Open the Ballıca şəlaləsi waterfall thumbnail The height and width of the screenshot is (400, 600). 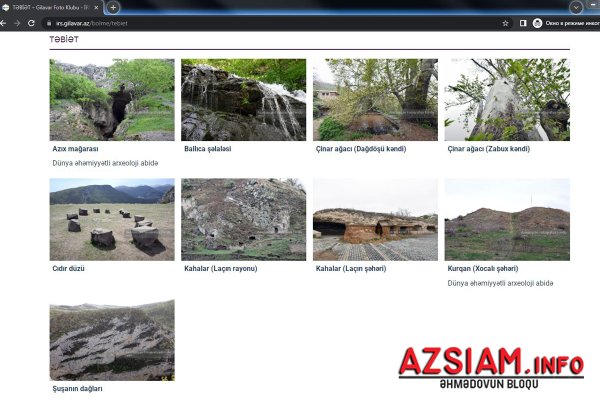243,100
